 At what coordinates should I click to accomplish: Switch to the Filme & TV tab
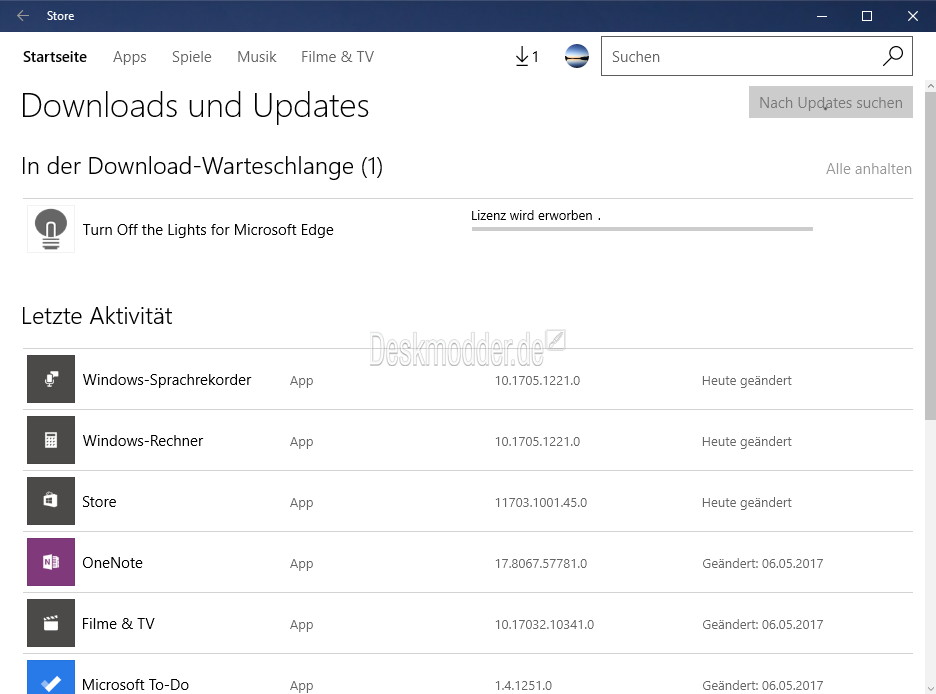[337, 57]
